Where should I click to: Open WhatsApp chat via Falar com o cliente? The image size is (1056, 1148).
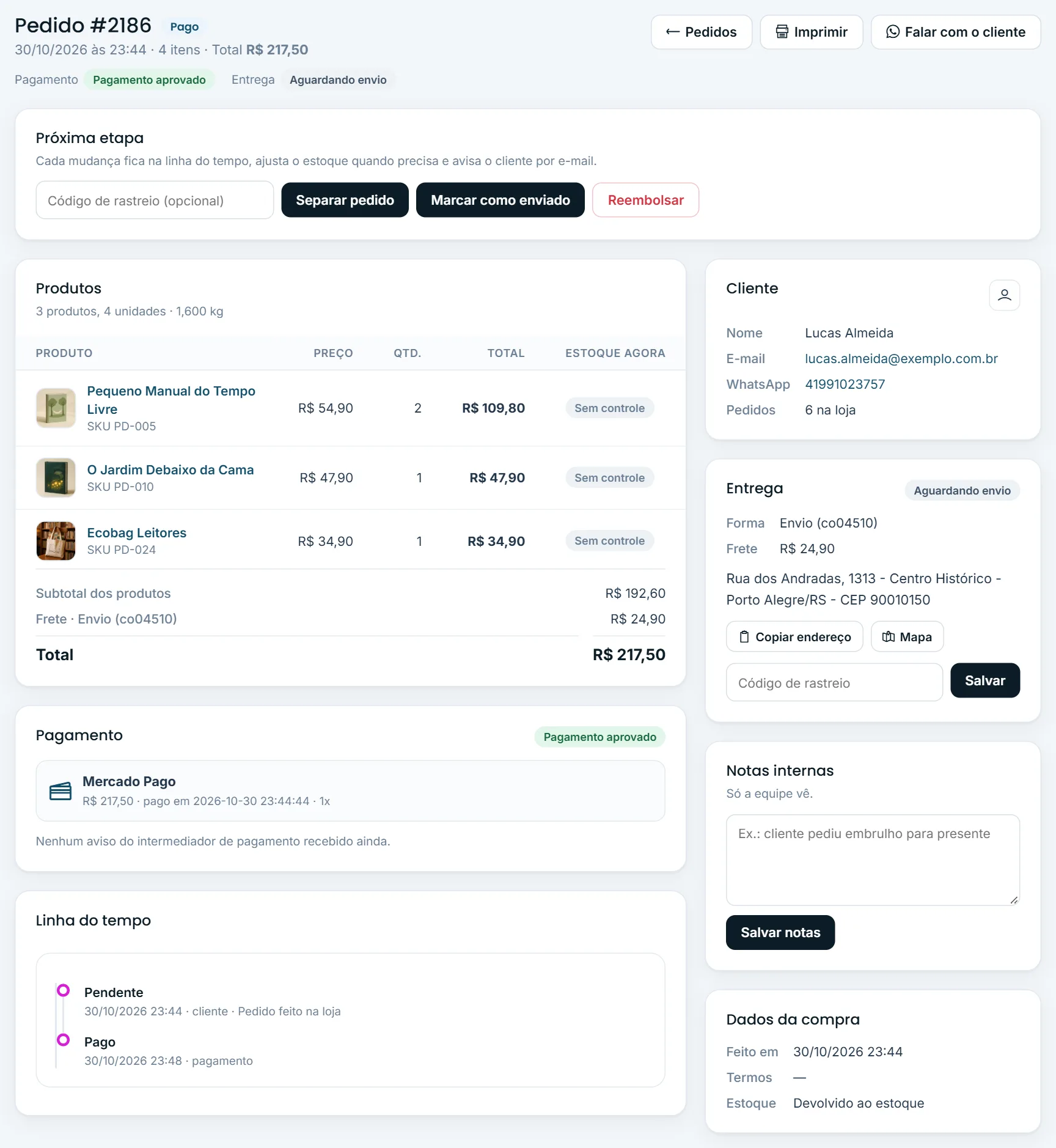click(x=955, y=32)
